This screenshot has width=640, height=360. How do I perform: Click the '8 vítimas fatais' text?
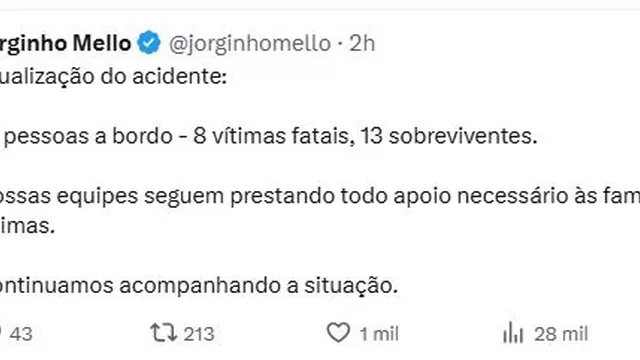[271, 136]
